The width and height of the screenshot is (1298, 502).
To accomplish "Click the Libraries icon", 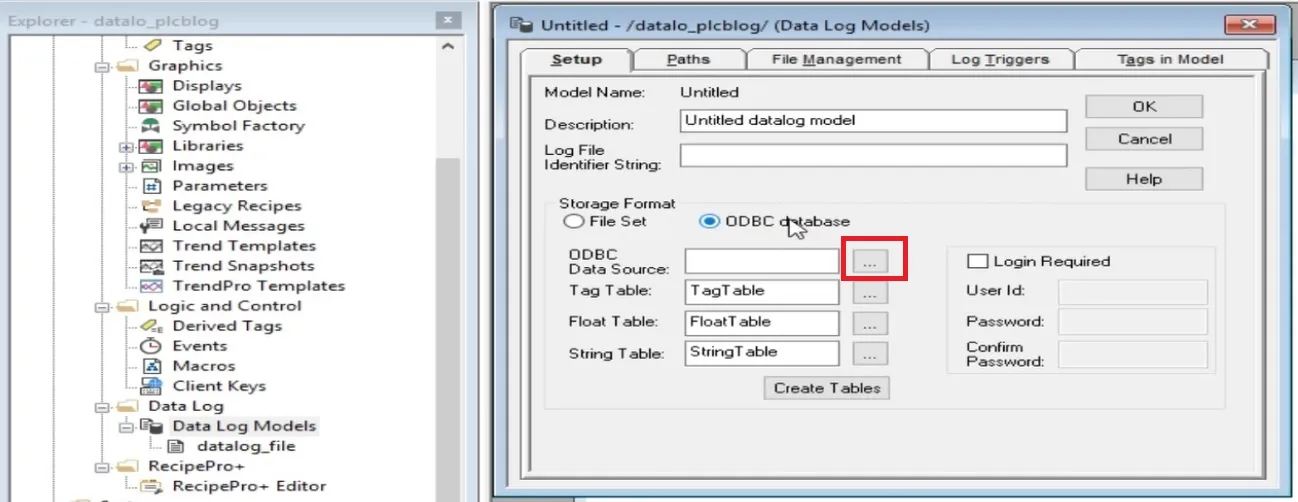I will click(x=152, y=146).
